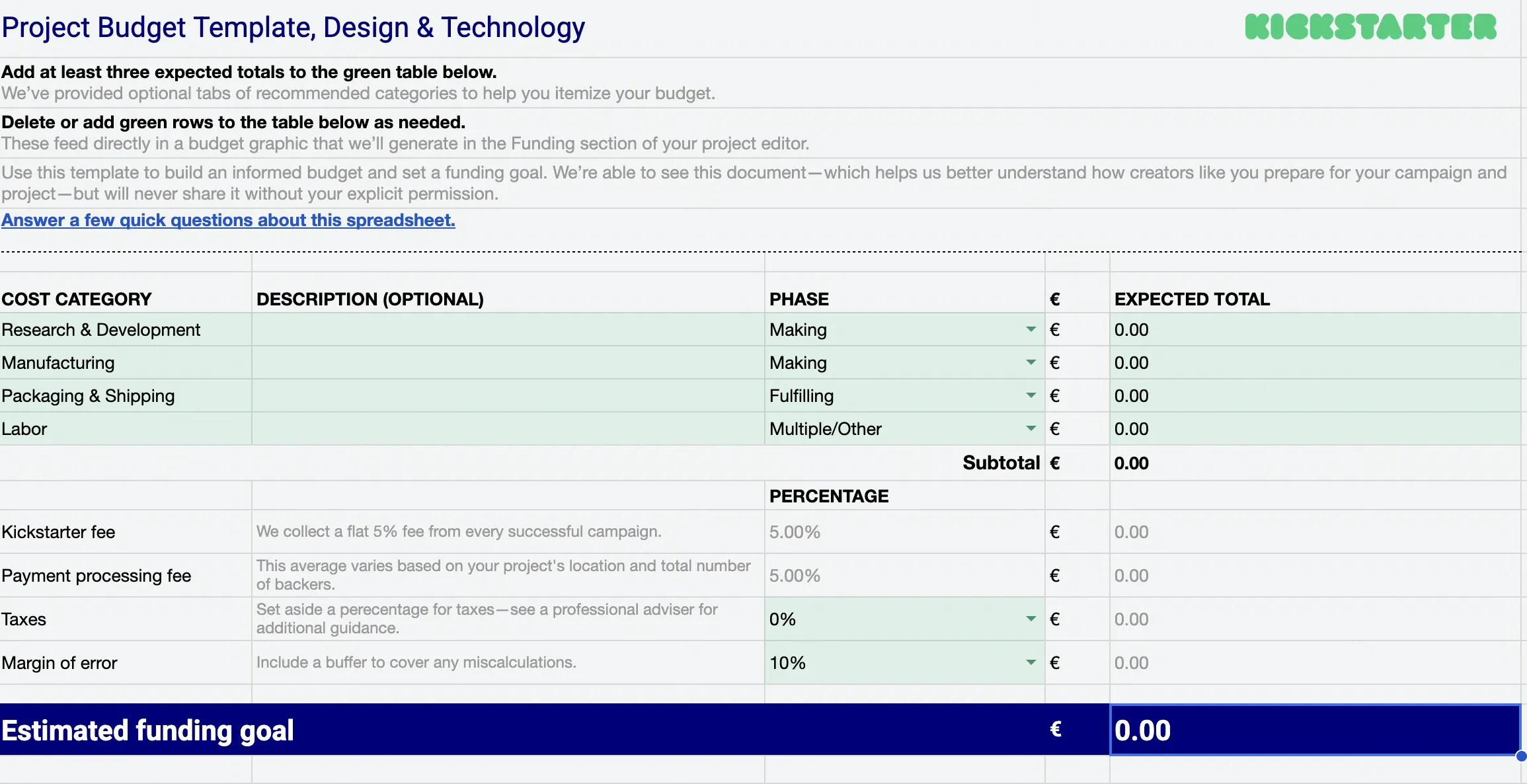Grab the selection fill handle dot
1527x784 pixels.
point(1521,756)
